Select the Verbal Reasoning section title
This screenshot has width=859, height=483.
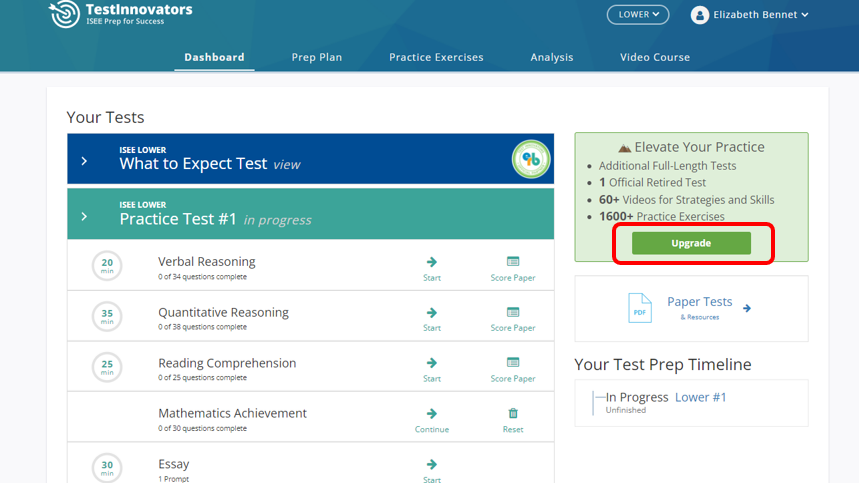(x=207, y=262)
